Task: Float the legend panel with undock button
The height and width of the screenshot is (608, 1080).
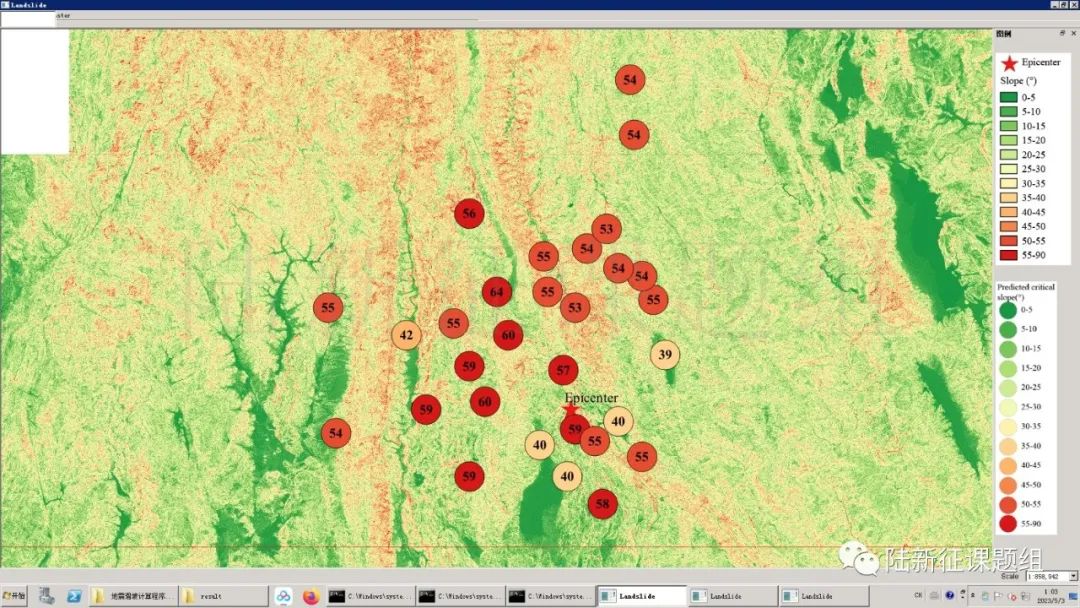Action: coord(1061,33)
